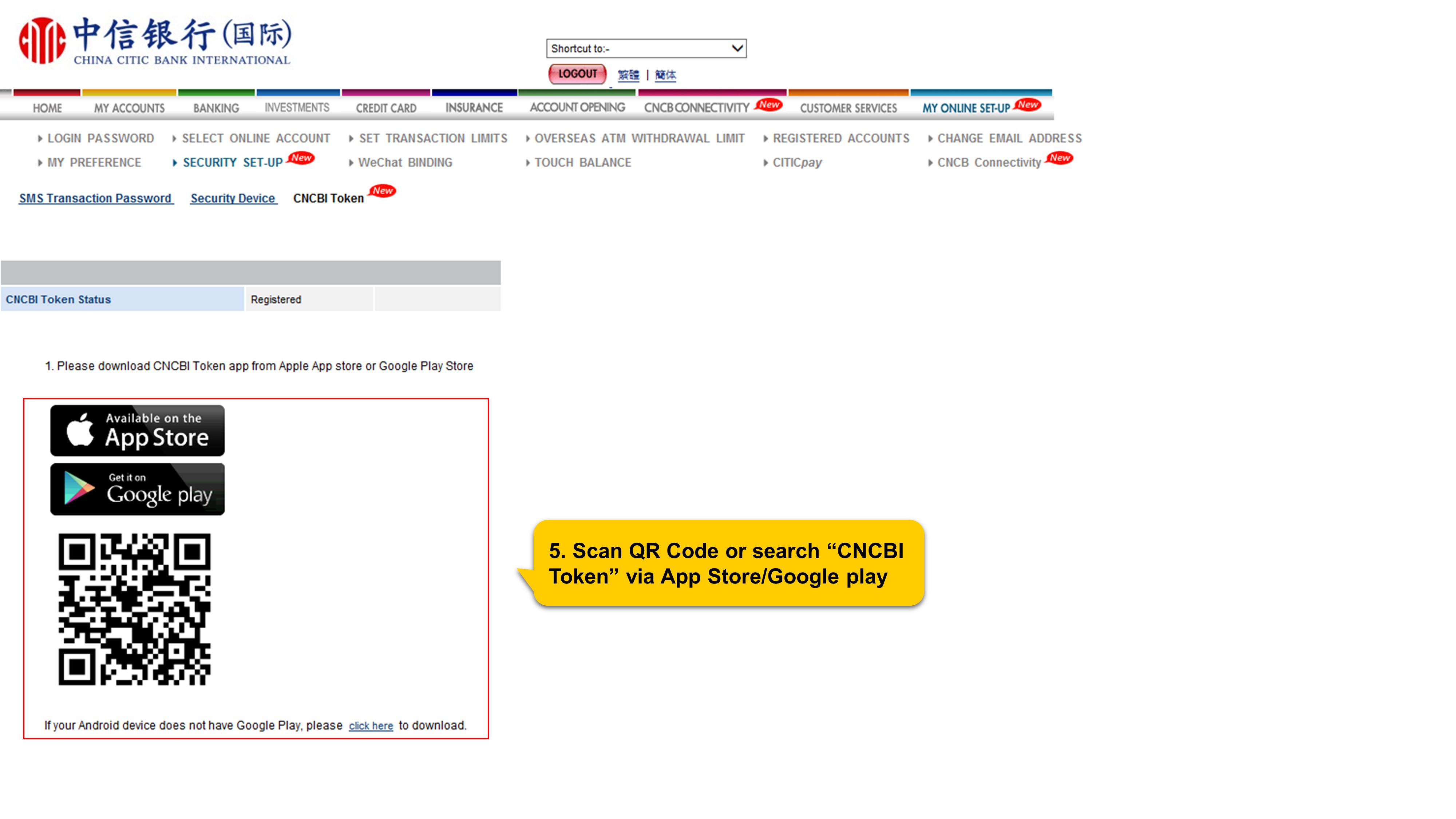
Task: Click the Registered status cell
Action: click(x=309, y=299)
